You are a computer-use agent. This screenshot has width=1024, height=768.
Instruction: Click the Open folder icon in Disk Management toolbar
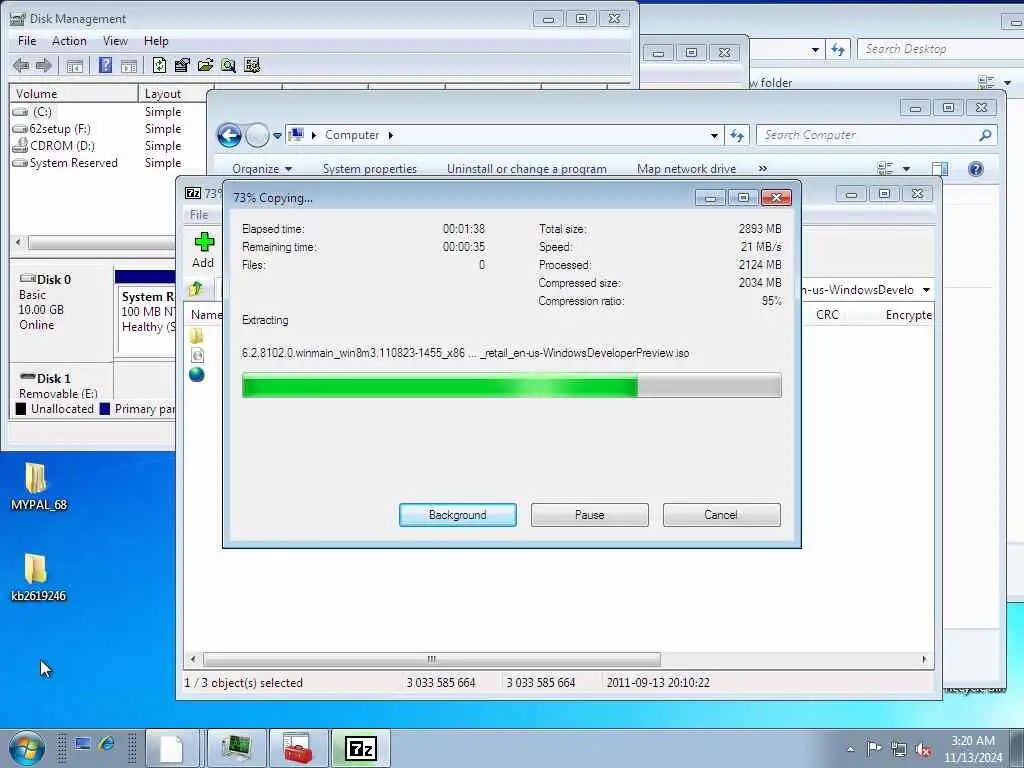coord(205,65)
